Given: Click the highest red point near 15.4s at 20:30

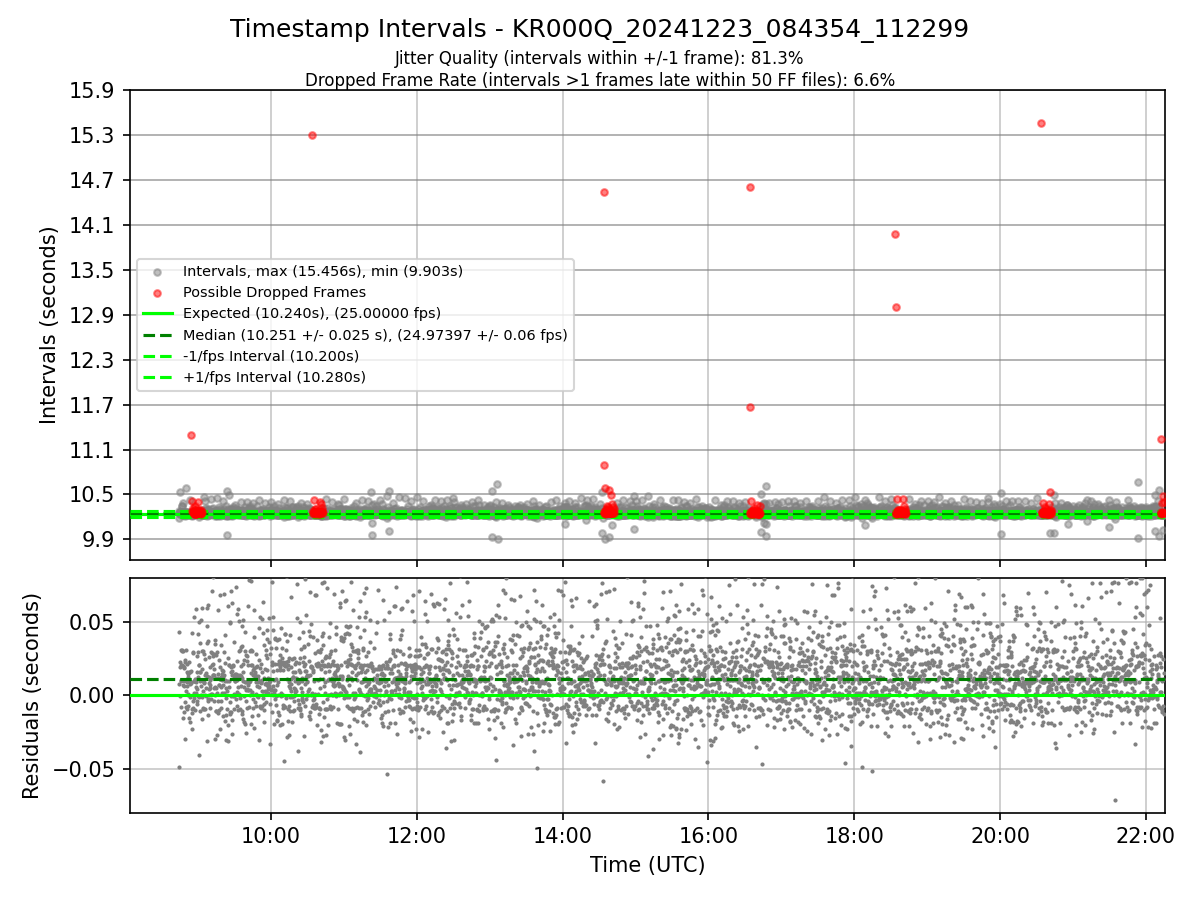Looking at the screenshot, I should pos(1041,123).
